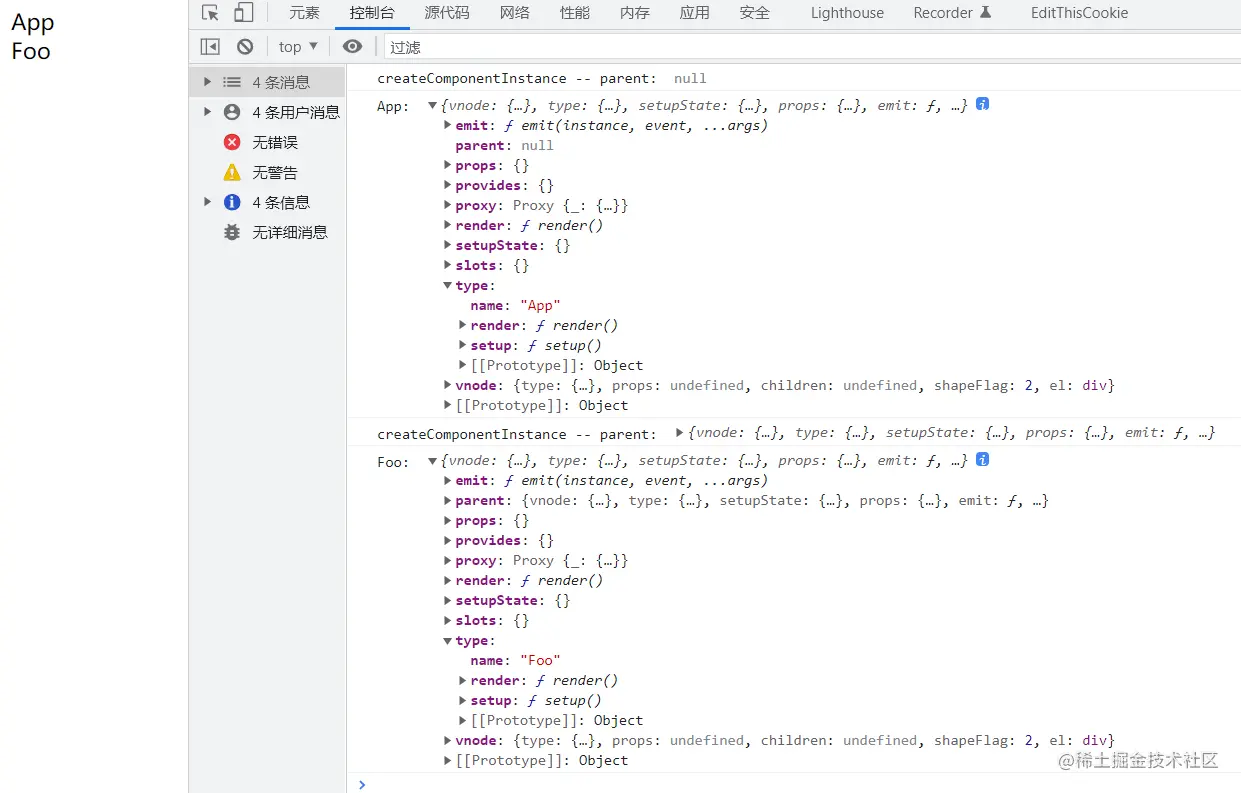The image size is (1241, 793).
Task: Toggle the device toolbar icon
Action: (x=243, y=13)
